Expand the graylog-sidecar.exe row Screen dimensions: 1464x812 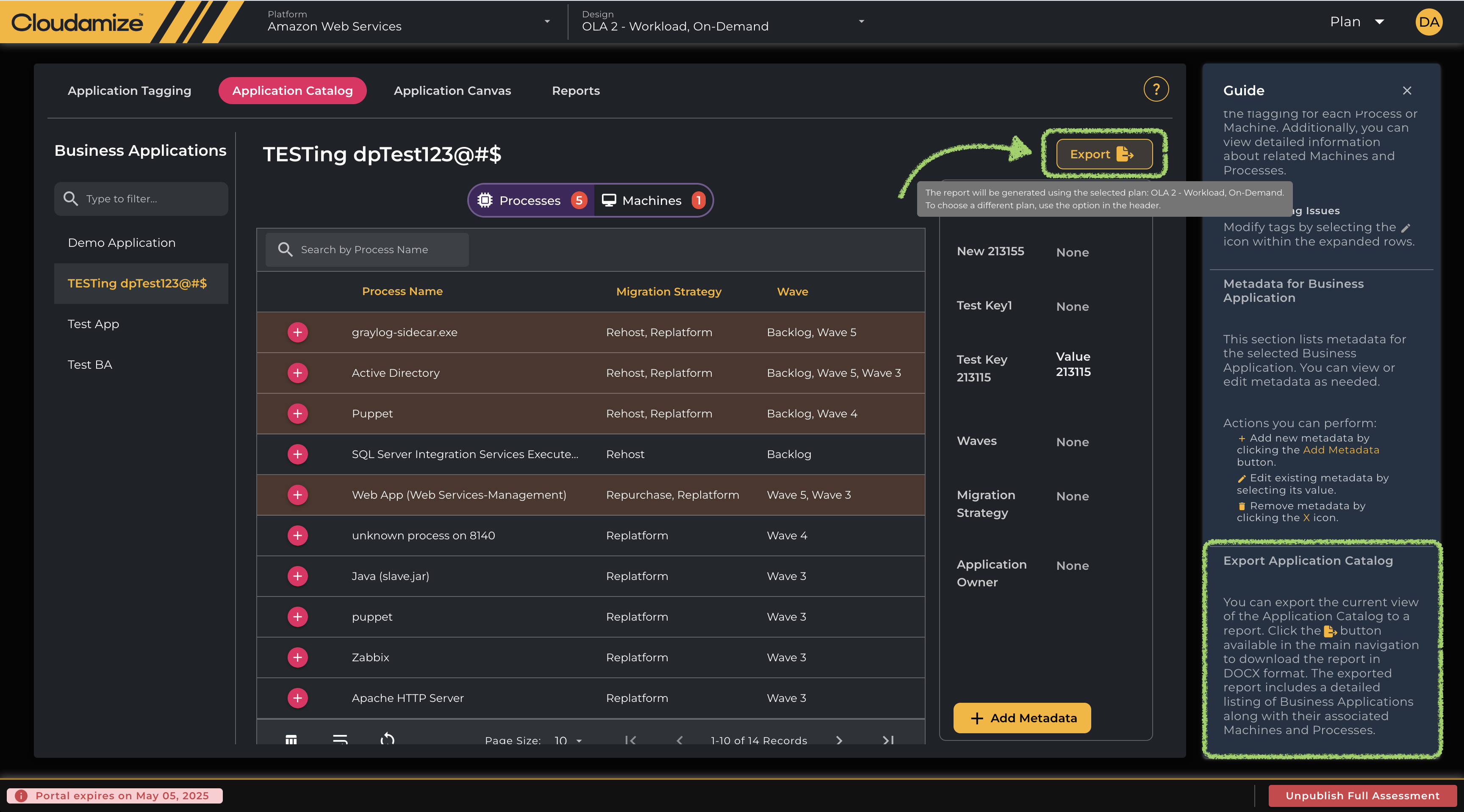pyautogui.click(x=297, y=332)
